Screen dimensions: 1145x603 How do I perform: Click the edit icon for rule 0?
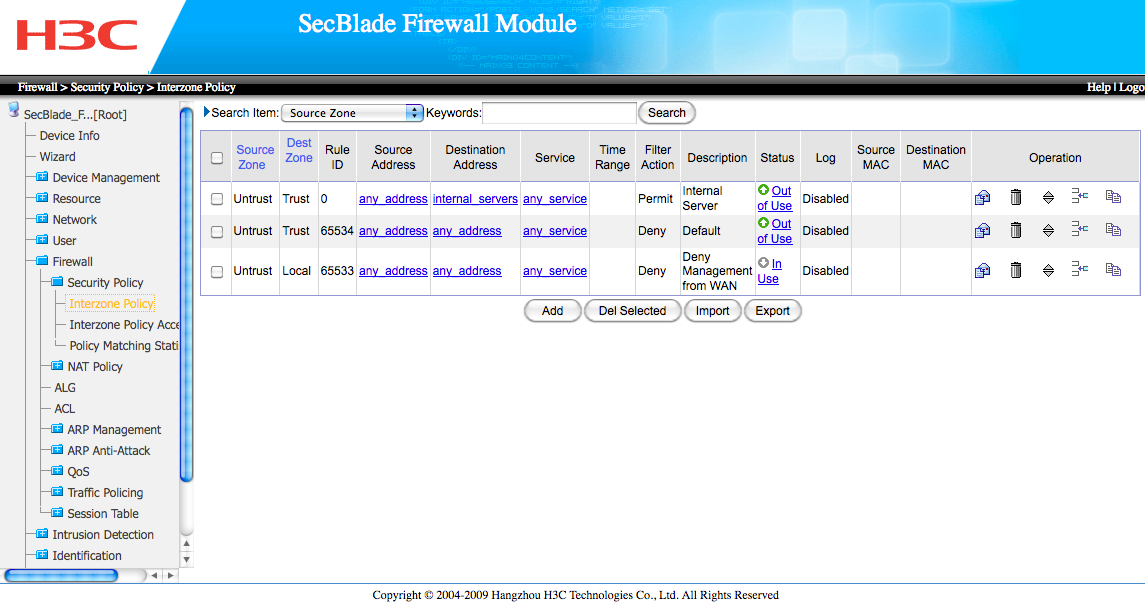983,197
